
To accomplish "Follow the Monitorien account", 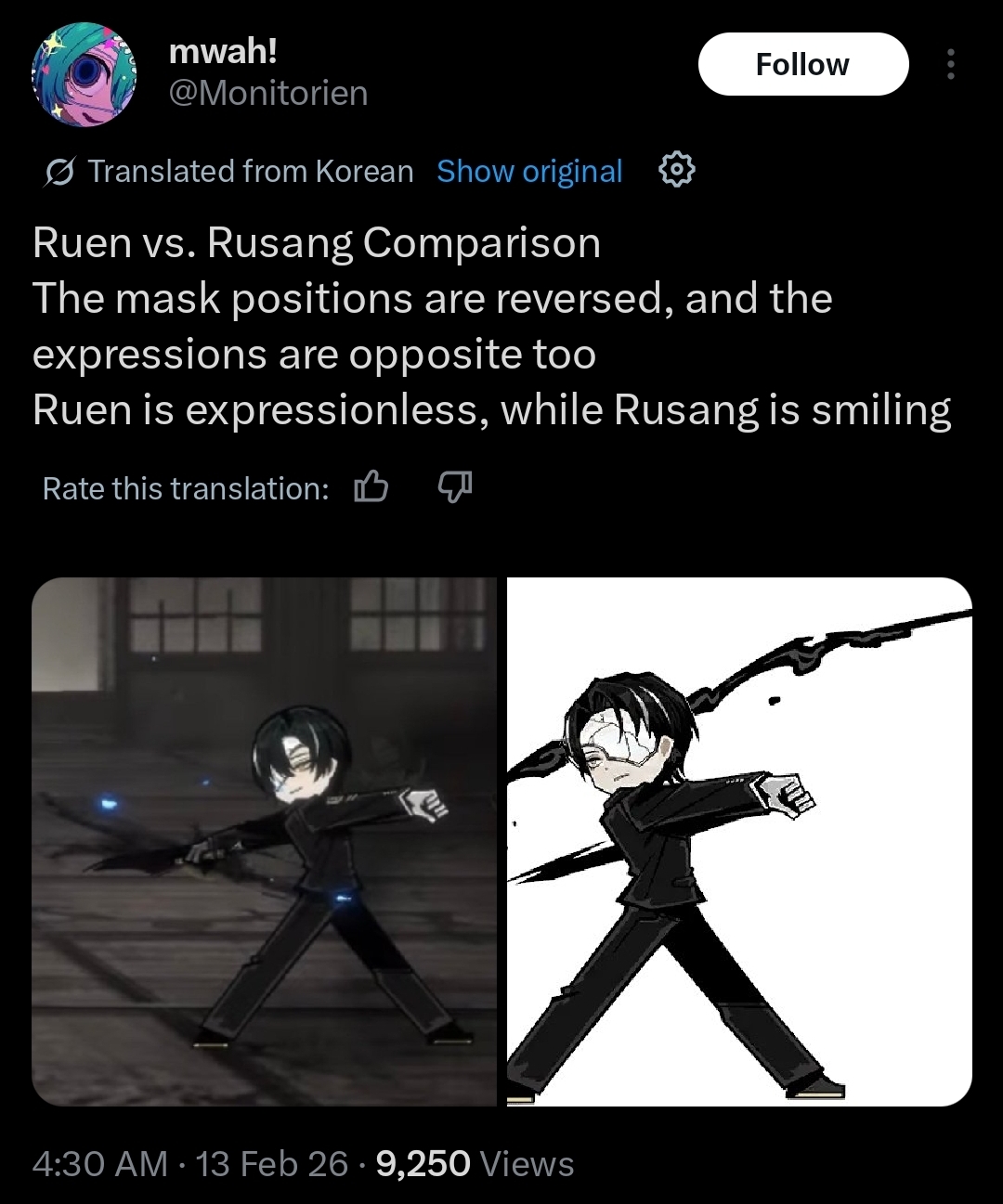I will coord(802,64).
